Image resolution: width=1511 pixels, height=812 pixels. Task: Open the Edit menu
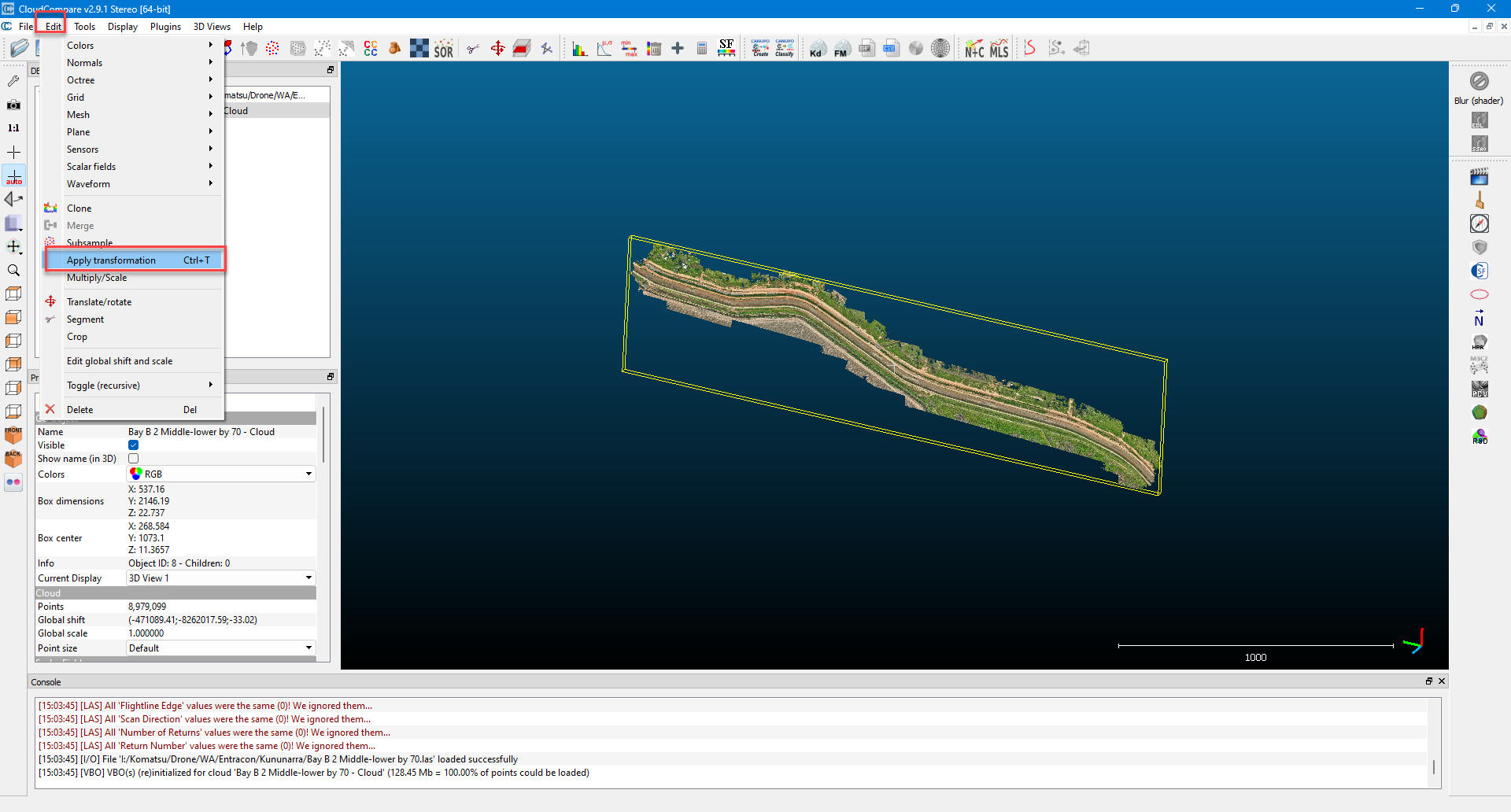click(x=53, y=27)
